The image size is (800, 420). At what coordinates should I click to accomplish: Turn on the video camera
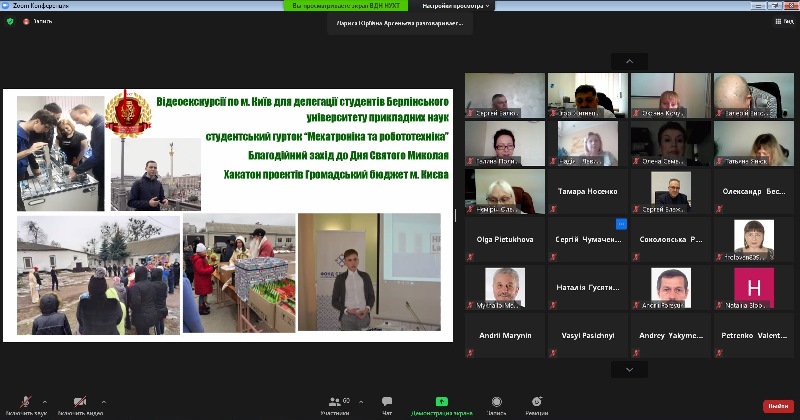(x=80, y=406)
